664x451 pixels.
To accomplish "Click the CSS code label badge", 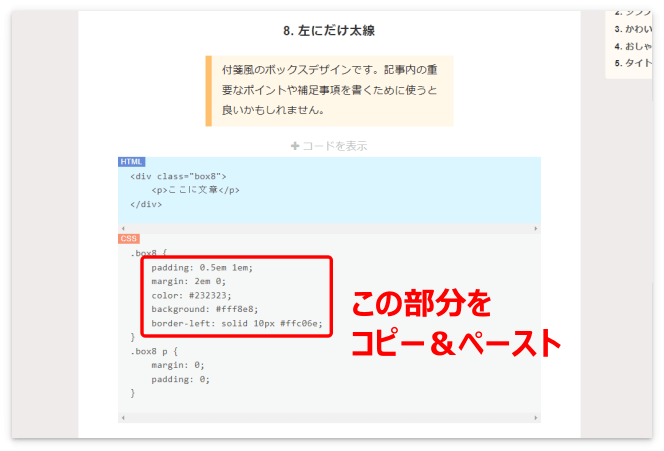I will [128, 239].
